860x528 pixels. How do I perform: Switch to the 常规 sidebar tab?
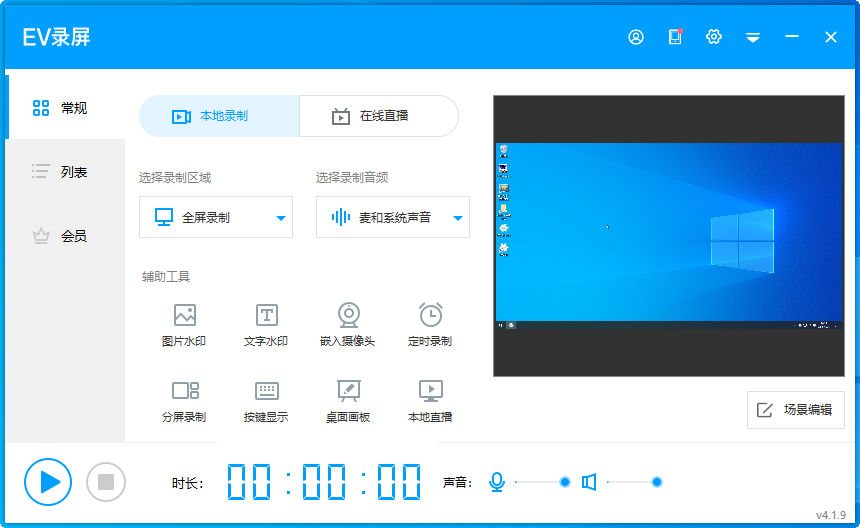(x=65, y=107)
